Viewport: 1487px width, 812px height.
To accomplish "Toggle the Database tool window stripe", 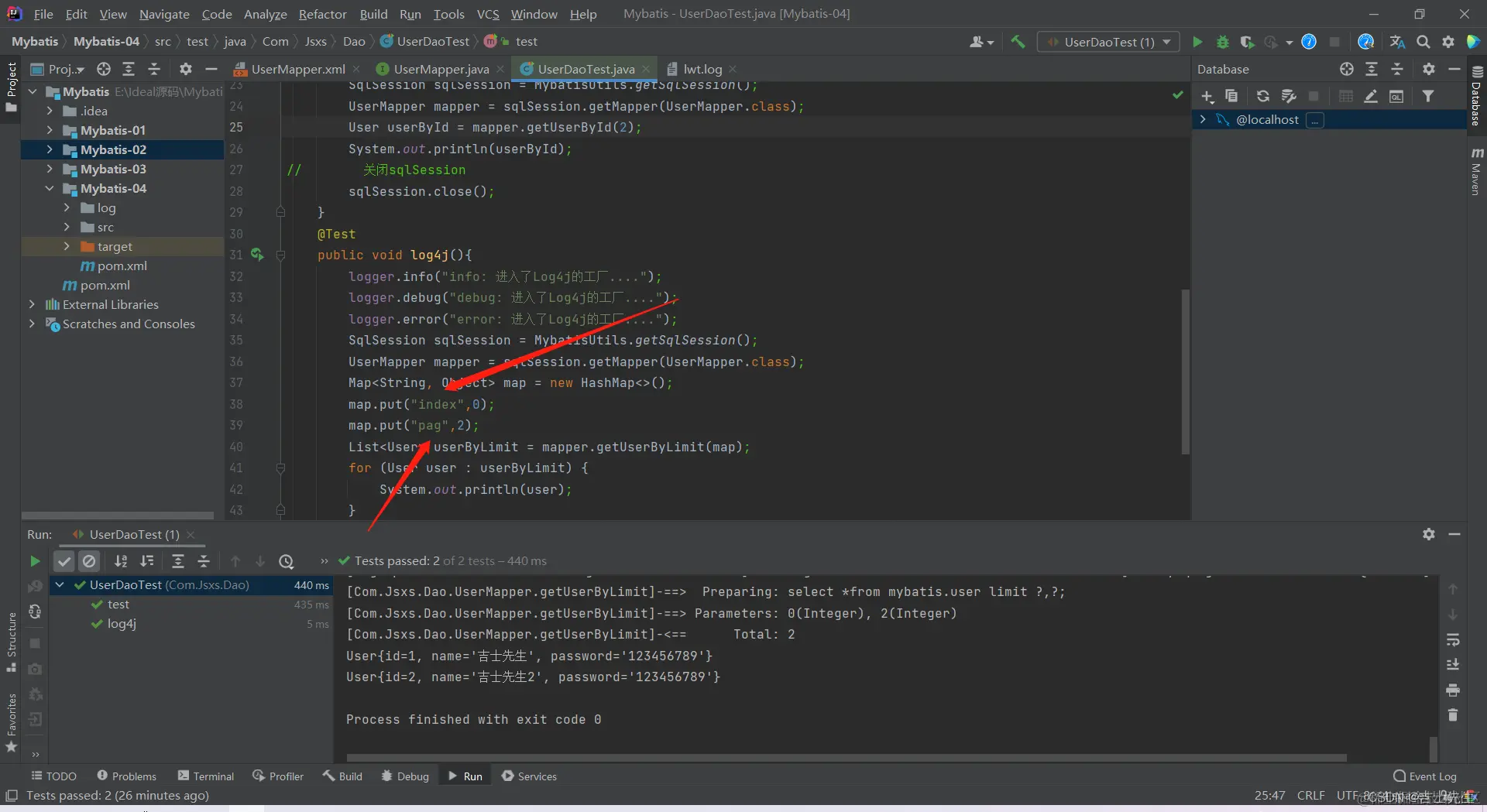I will click(1476, 96).
